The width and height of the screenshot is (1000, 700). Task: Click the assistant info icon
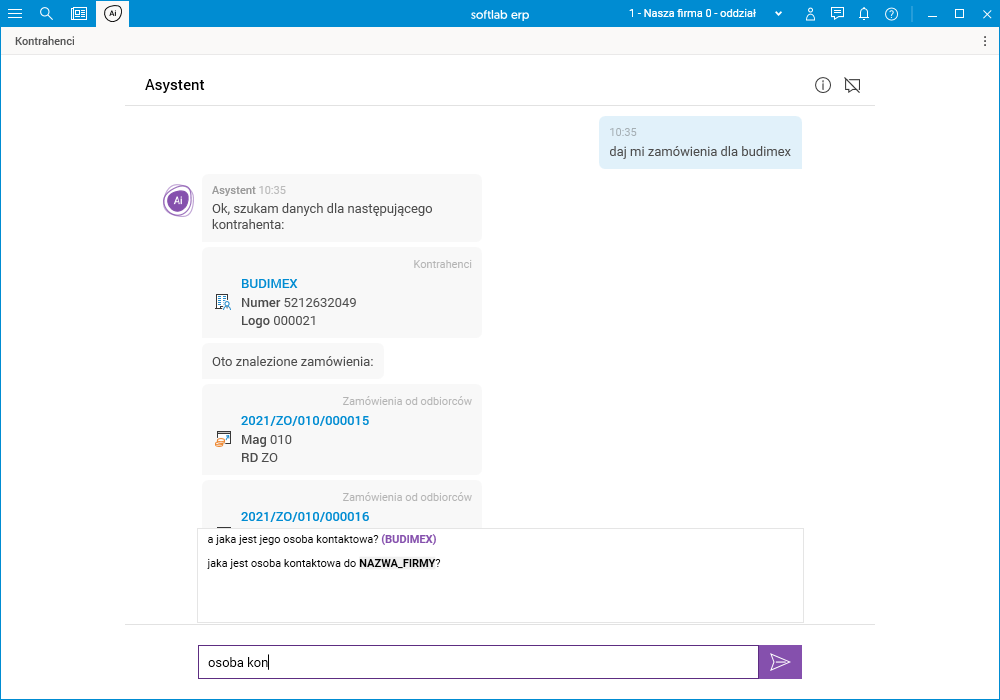point(823,85)
